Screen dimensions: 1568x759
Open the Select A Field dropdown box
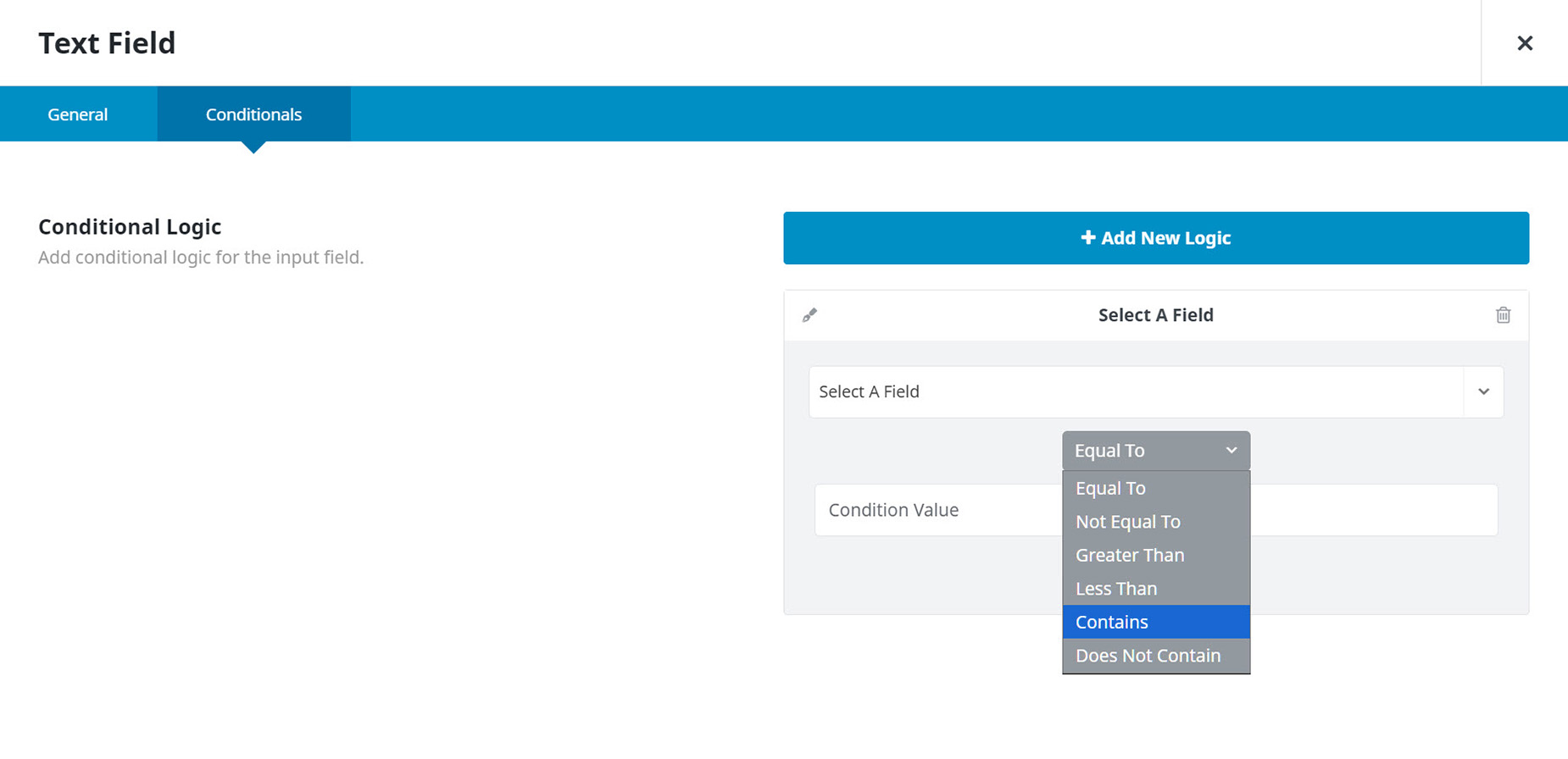[1136, 392]
